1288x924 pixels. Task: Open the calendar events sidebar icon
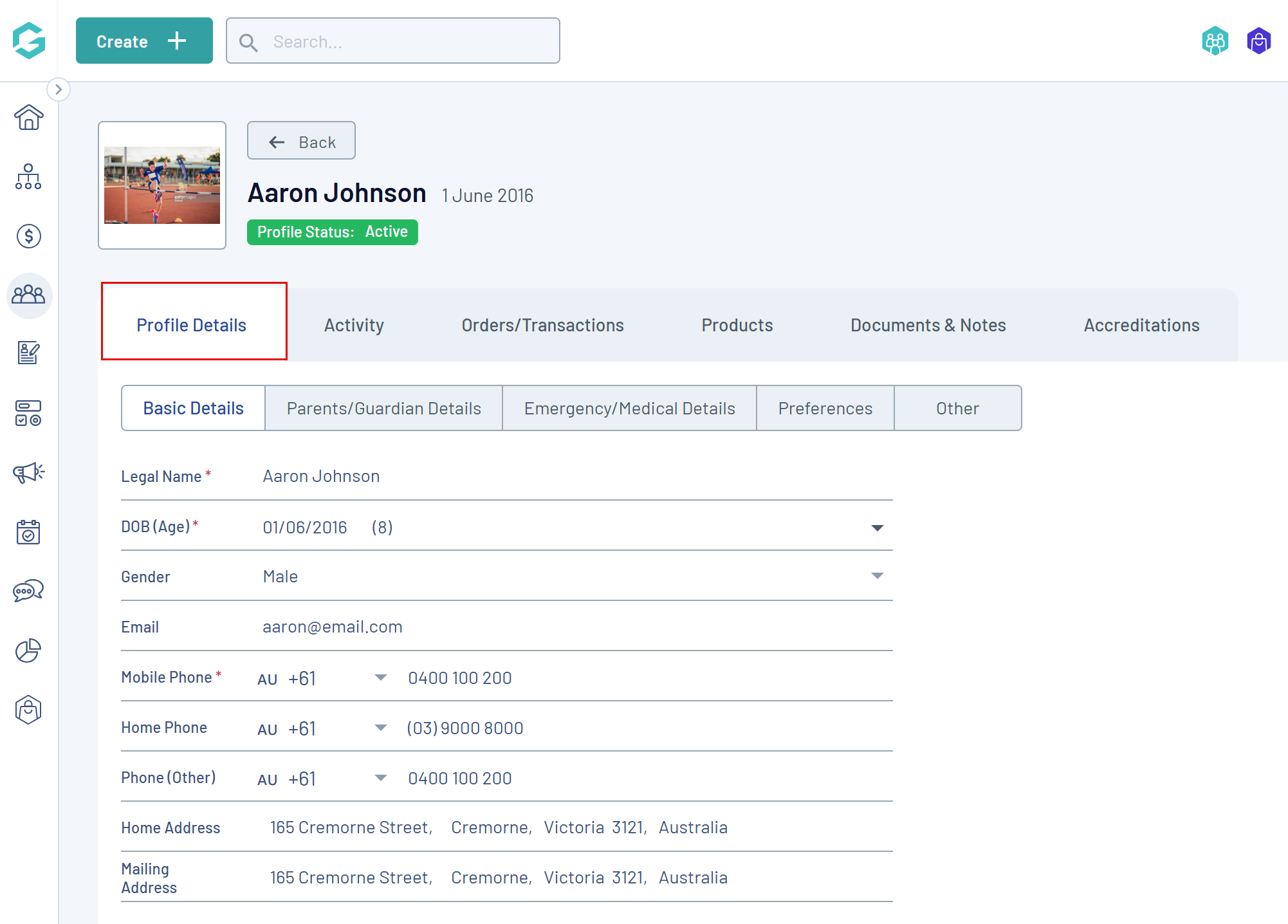click(x=28, y=532)
